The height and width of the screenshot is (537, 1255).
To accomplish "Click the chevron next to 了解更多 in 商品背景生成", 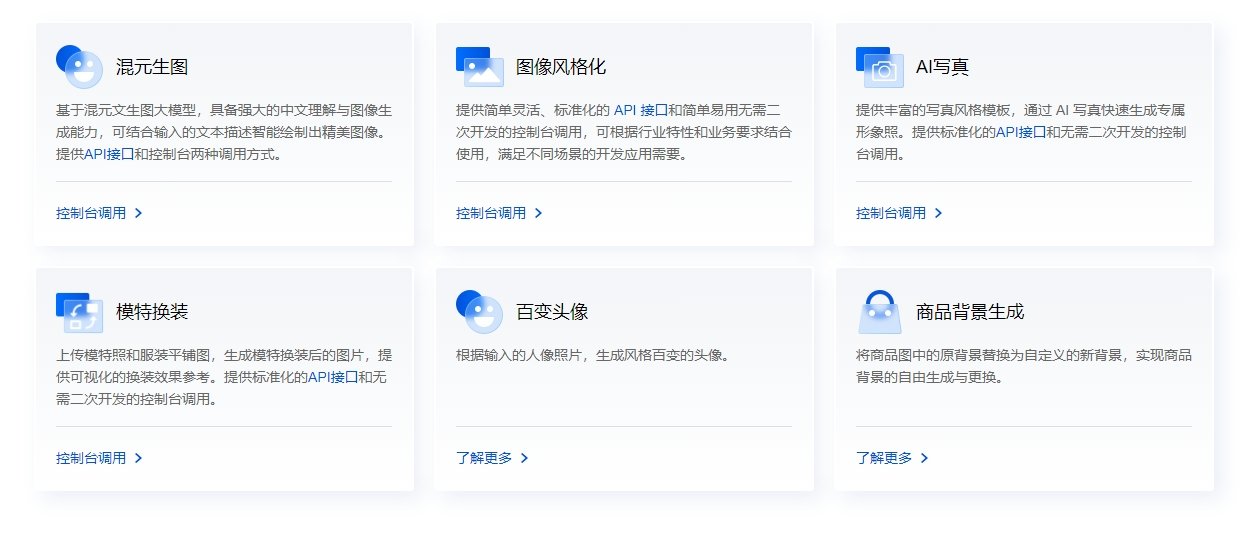I will pyautogui.click(x=924, y=458).
